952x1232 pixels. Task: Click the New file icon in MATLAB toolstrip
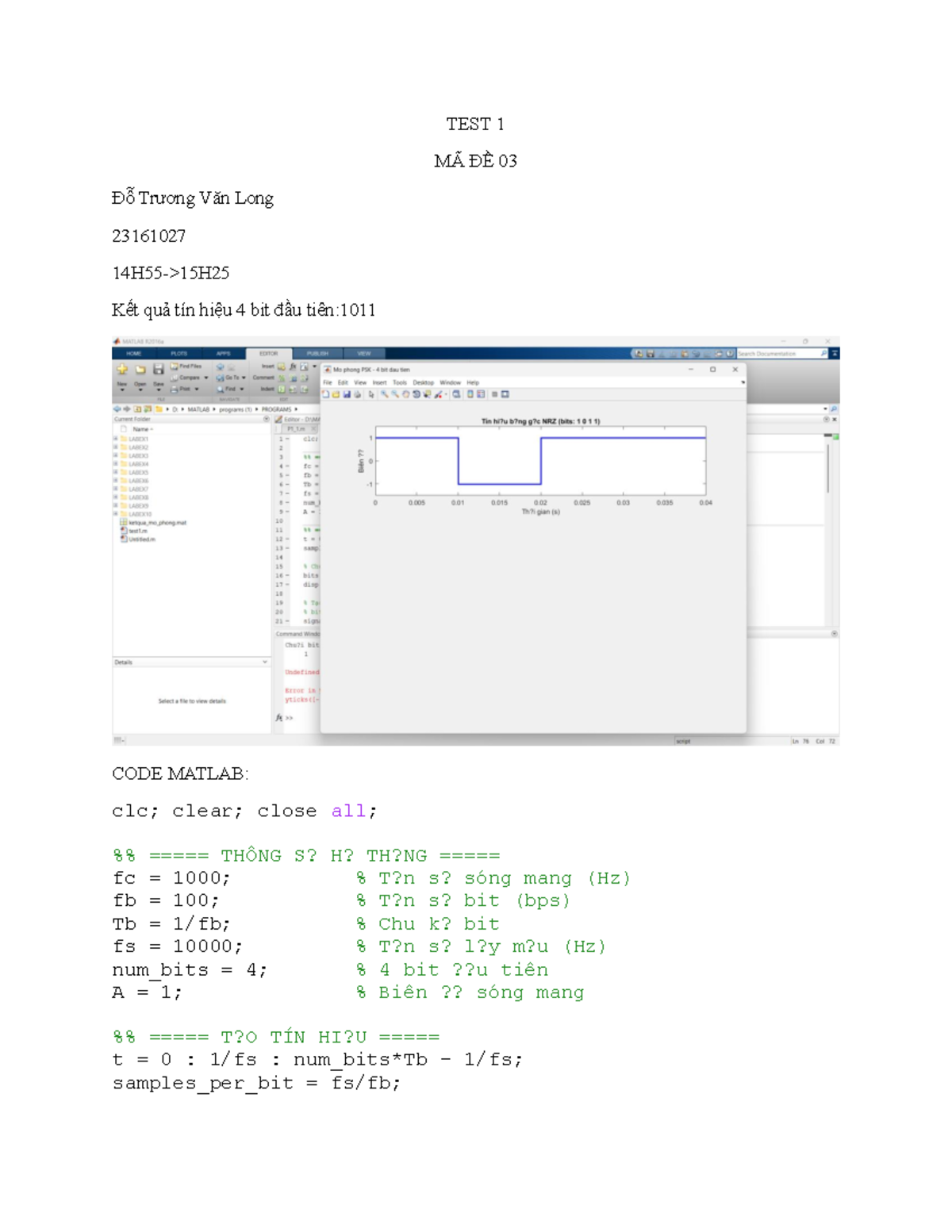[122, 370]
